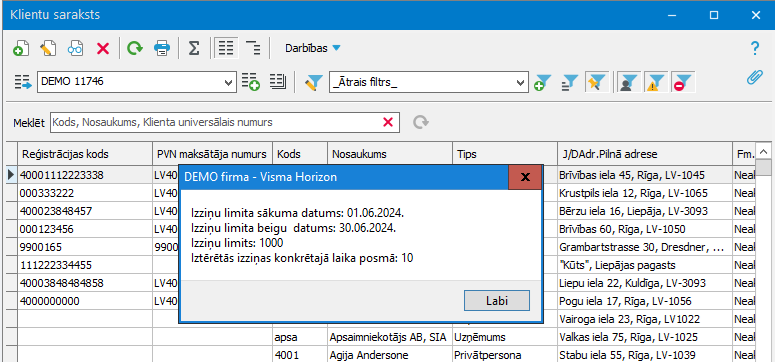This screenshot has width=775, height=363.
Task: Select the address Pogu iela 17, Rīga
Action: pyautogui.click(x=645, y=301)
